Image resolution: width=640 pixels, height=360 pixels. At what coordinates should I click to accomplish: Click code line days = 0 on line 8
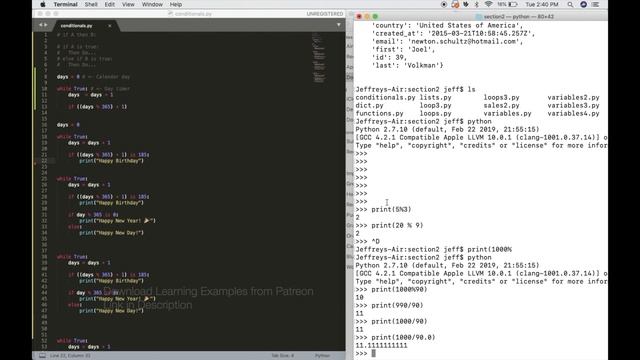pos(68,77)
